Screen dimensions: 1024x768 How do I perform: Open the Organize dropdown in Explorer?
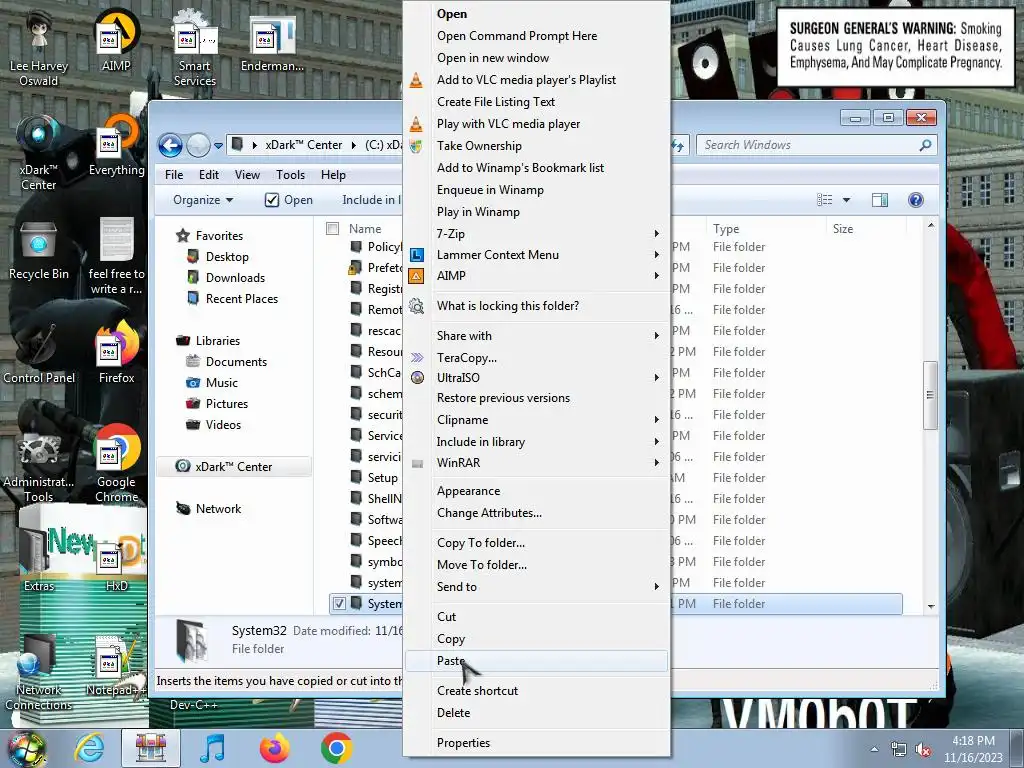coord(202,200)
